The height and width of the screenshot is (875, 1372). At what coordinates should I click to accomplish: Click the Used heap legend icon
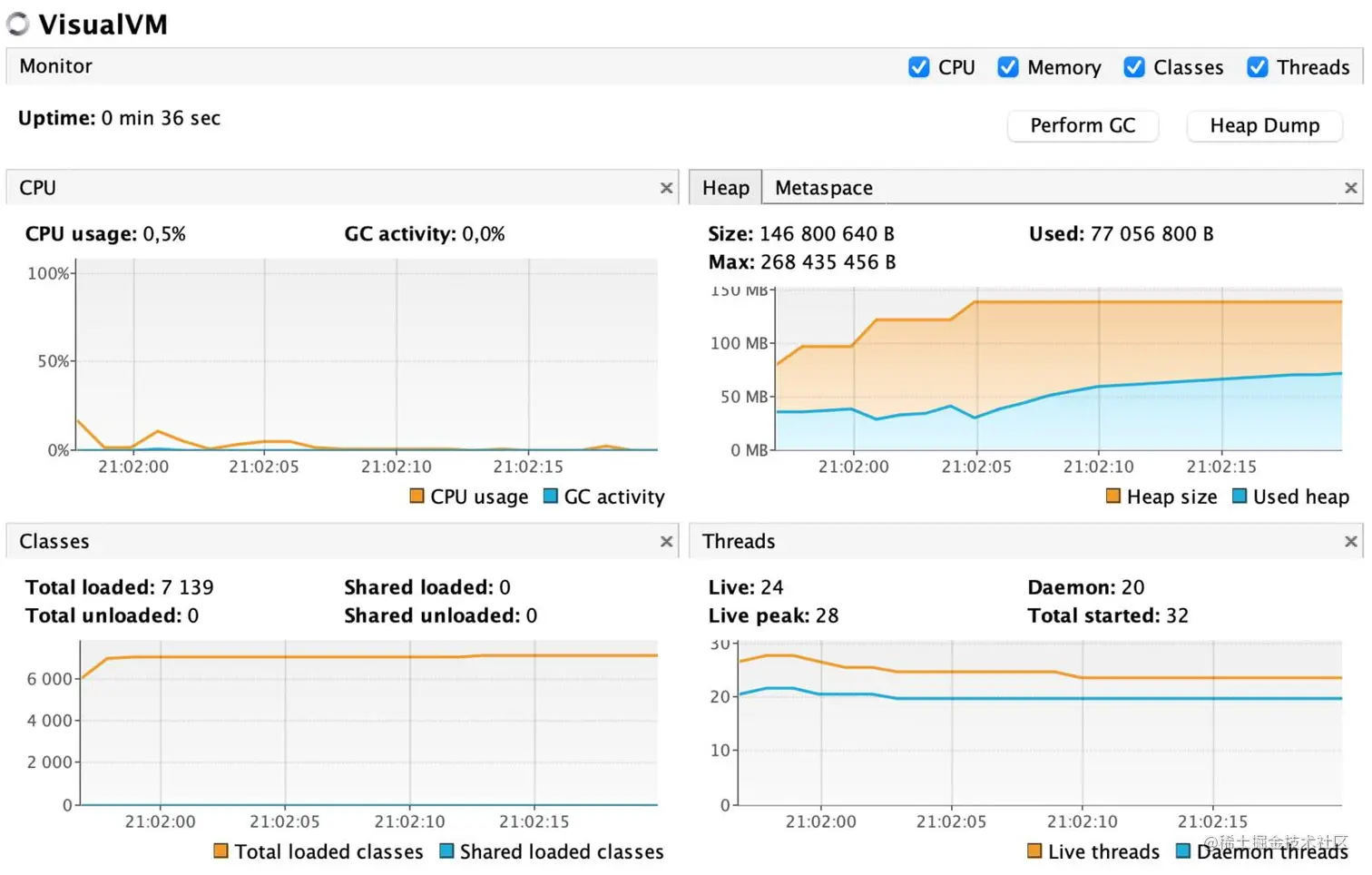point(1240,496)
